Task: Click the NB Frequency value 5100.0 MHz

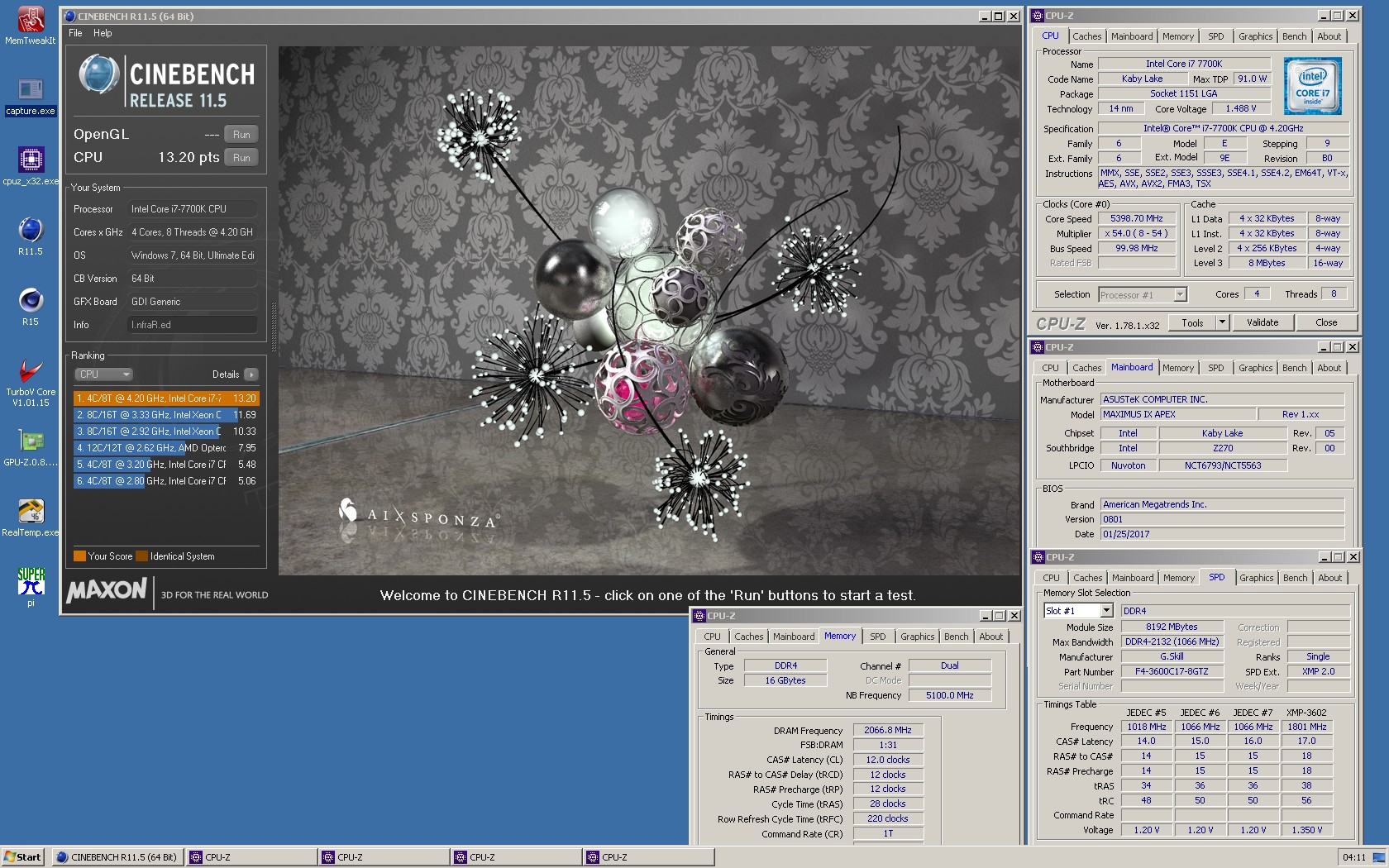Action: [949, 696]
